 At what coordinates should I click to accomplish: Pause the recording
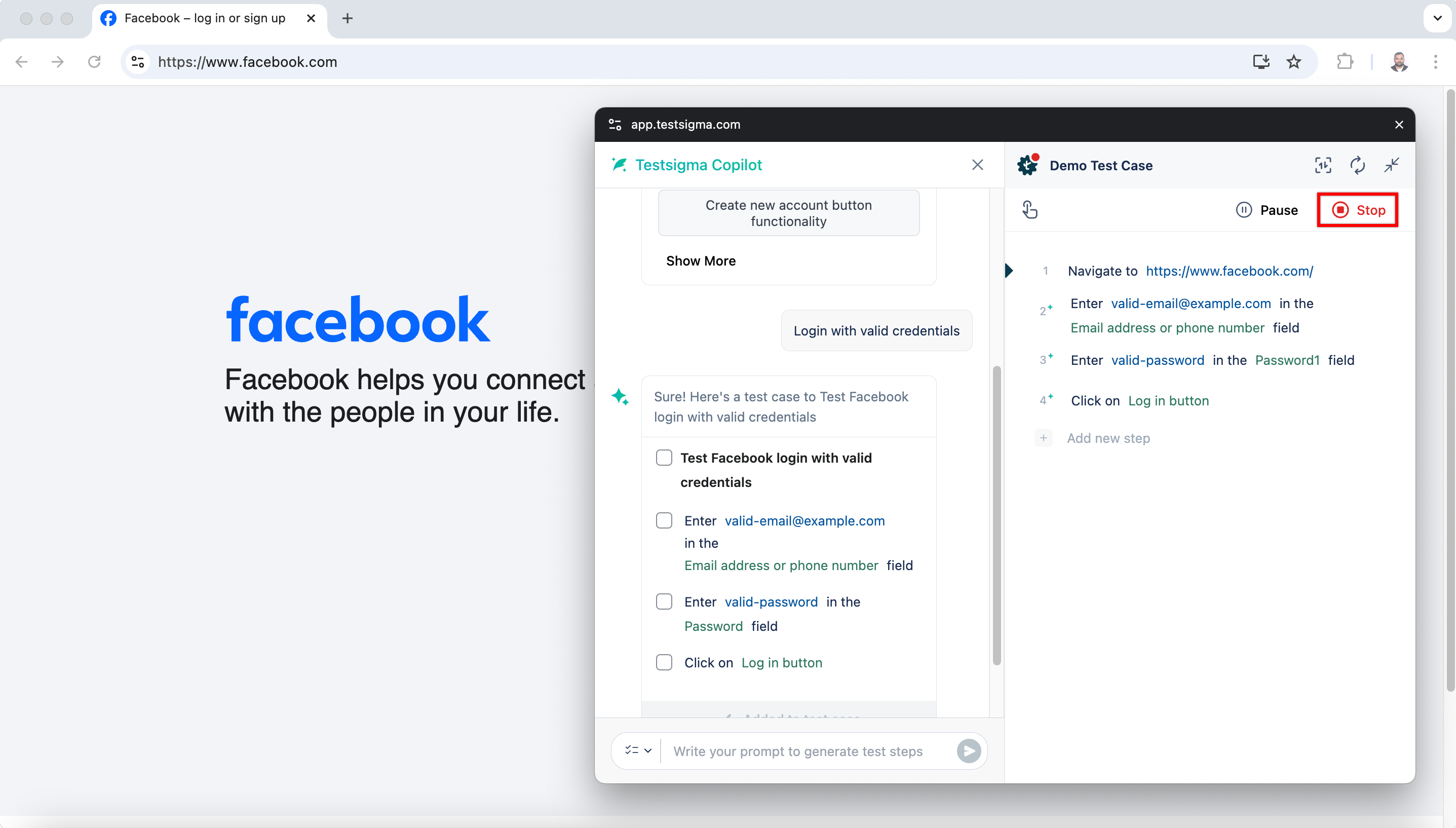(x=1267, y=210)
